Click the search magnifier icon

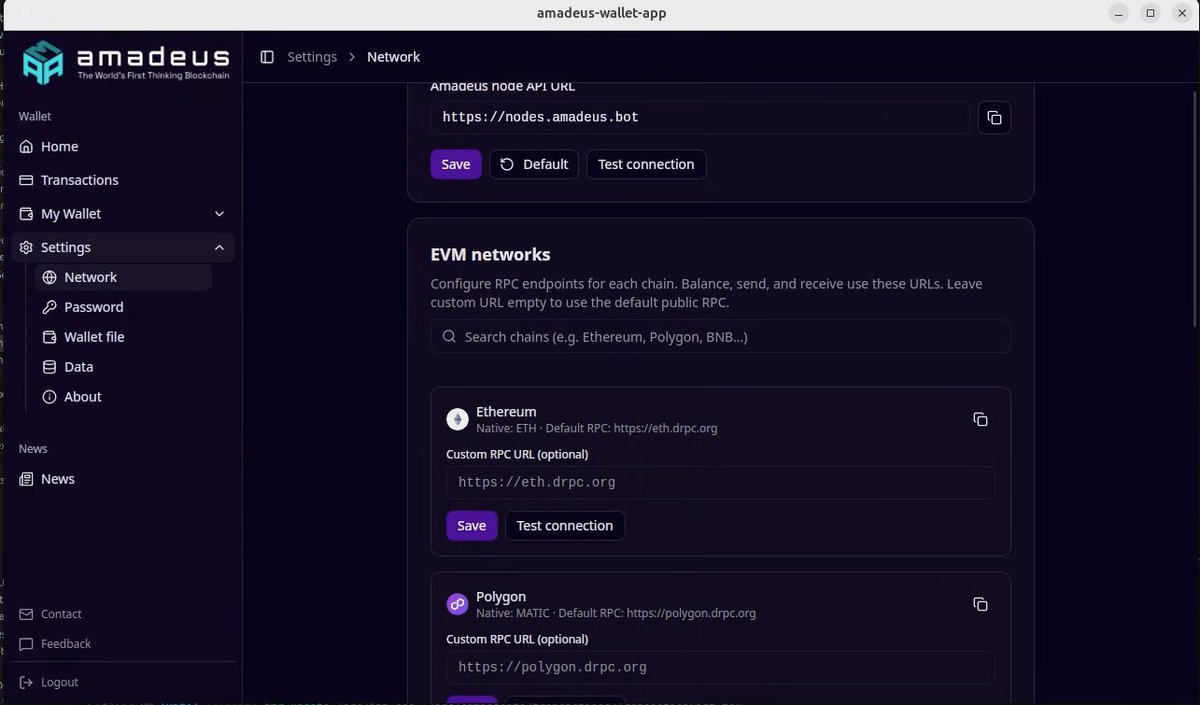tap(450, 337)
